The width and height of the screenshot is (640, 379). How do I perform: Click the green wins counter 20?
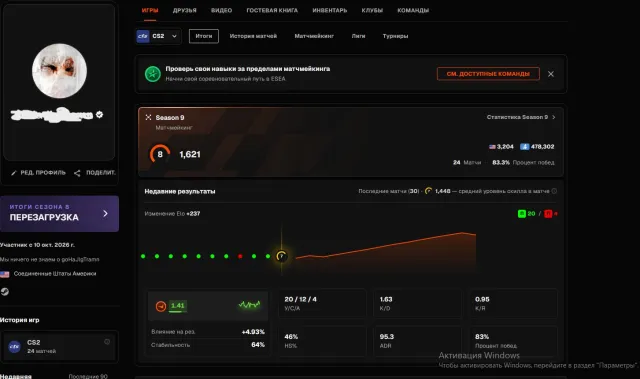pos(527,214)
